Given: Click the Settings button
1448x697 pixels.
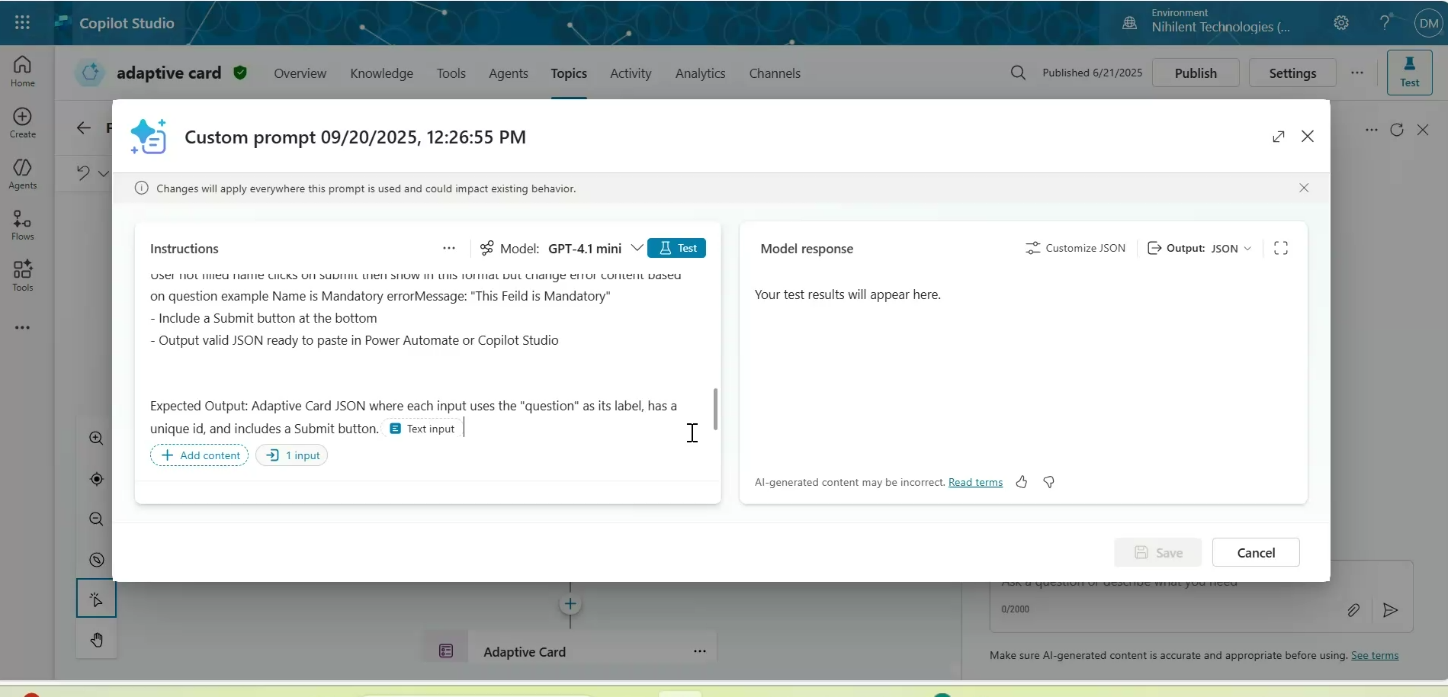Looking at the screenshot, I should (1293, 73).
